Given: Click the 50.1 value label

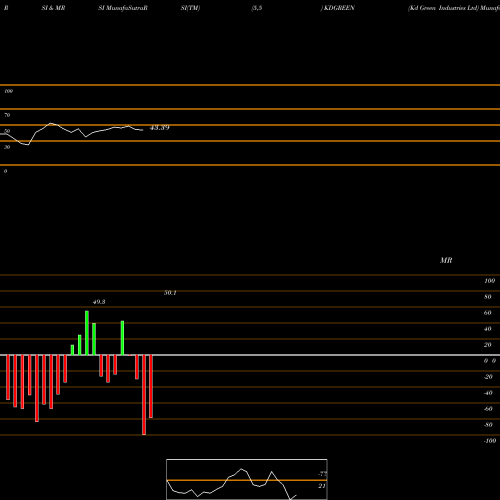Looking at the screenshot, I should click(170, 293).
